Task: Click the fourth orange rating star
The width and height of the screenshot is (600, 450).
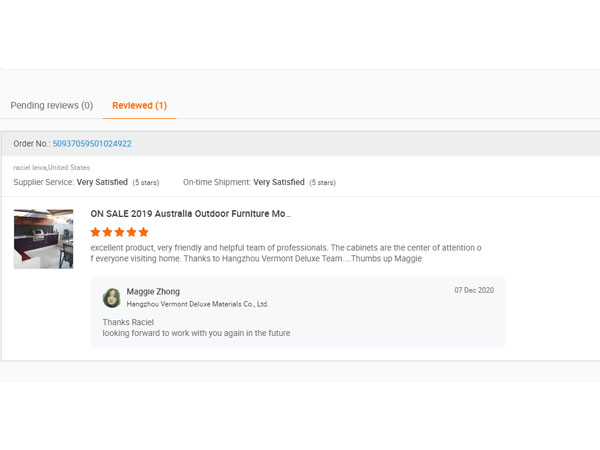Action: coord(132,232)
